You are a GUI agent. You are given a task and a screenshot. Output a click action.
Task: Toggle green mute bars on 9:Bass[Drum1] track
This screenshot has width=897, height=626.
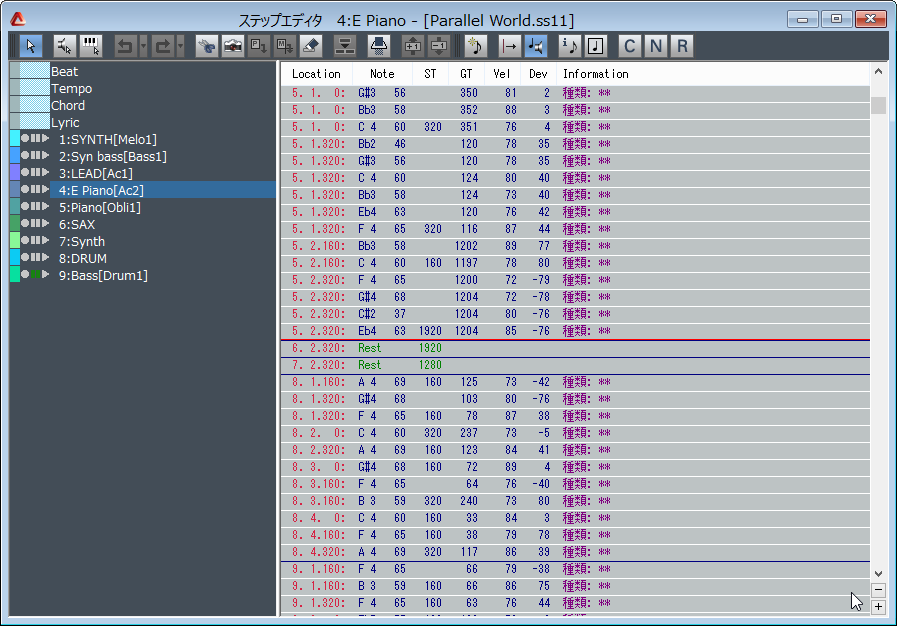coord(35,274)
